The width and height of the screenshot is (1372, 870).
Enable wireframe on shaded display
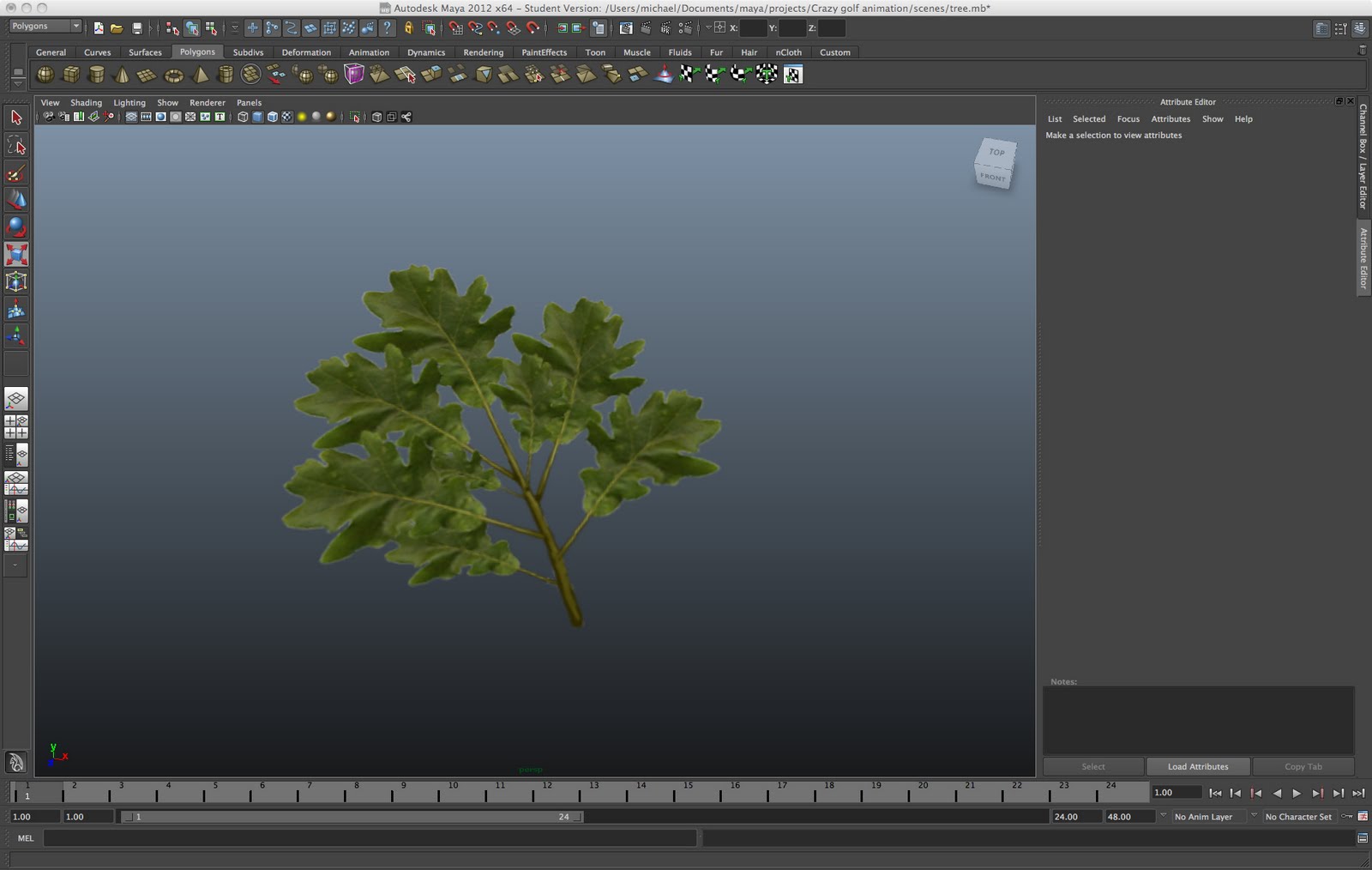272,117
